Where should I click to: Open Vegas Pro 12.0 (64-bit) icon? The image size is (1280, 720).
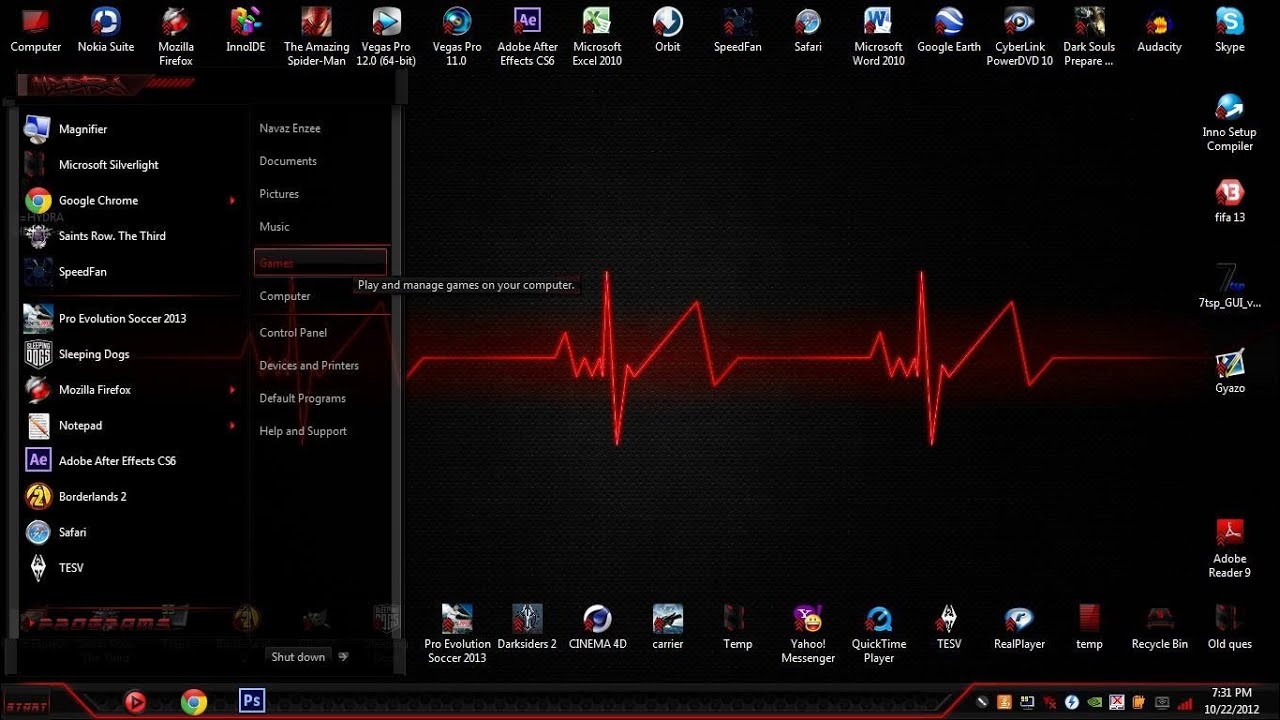[x=386, y=36]
